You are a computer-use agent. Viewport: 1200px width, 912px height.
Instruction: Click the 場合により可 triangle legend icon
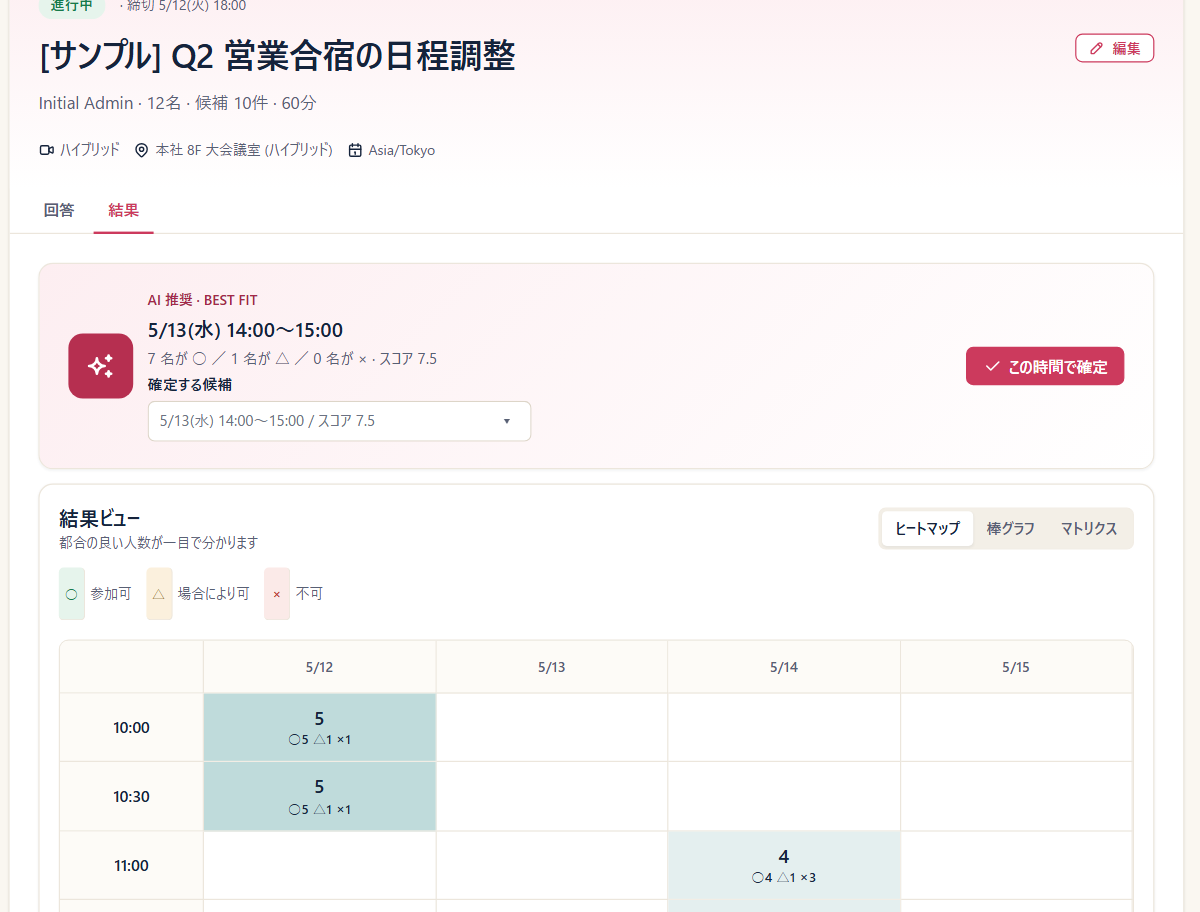point(159,594)
